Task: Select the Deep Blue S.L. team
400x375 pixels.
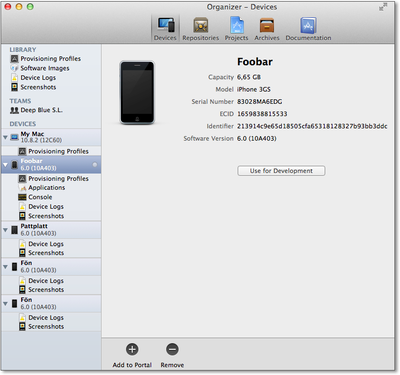Action: click(36, 110)
